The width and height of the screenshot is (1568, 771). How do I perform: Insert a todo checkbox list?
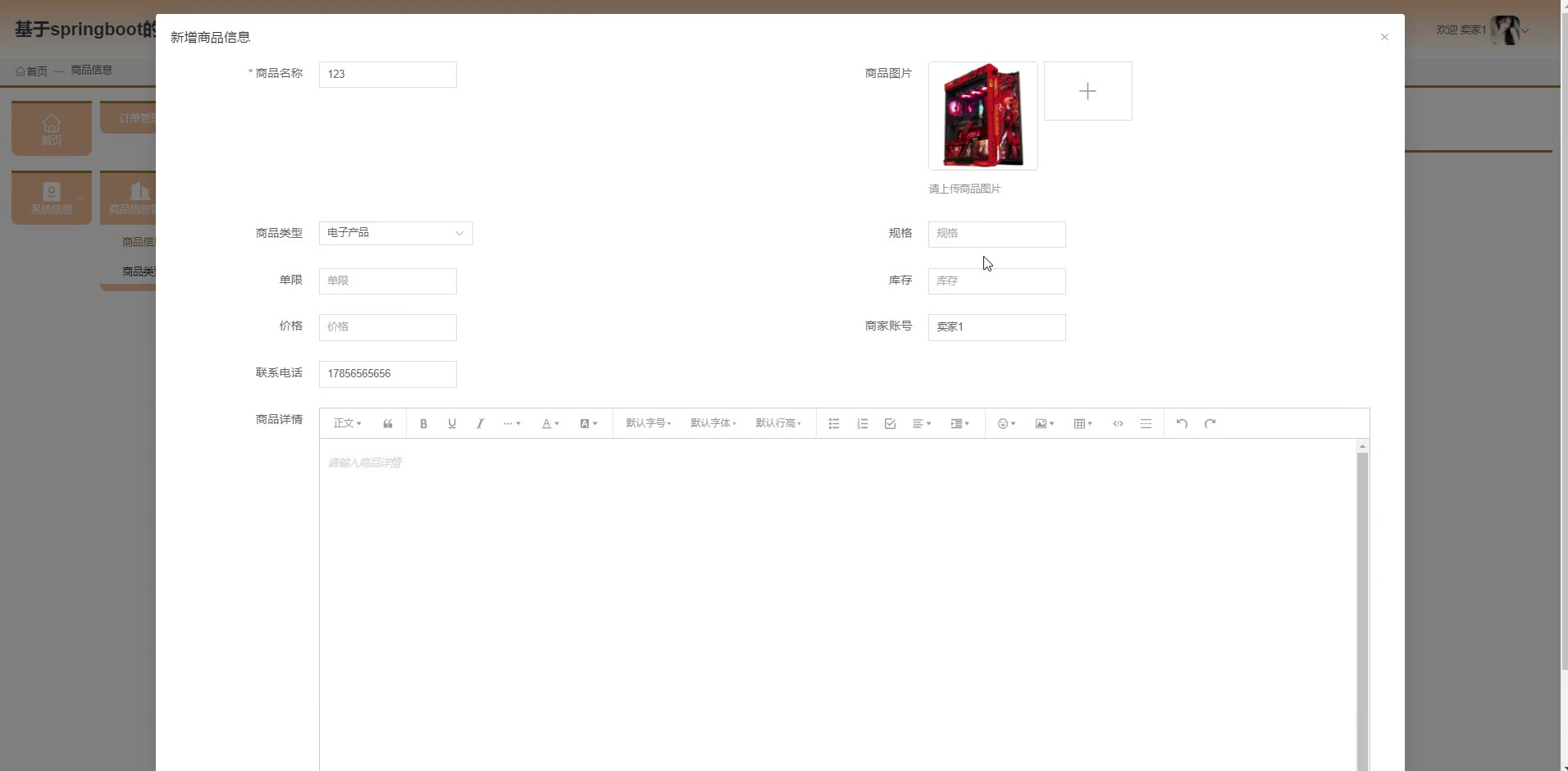click(890, 424)
